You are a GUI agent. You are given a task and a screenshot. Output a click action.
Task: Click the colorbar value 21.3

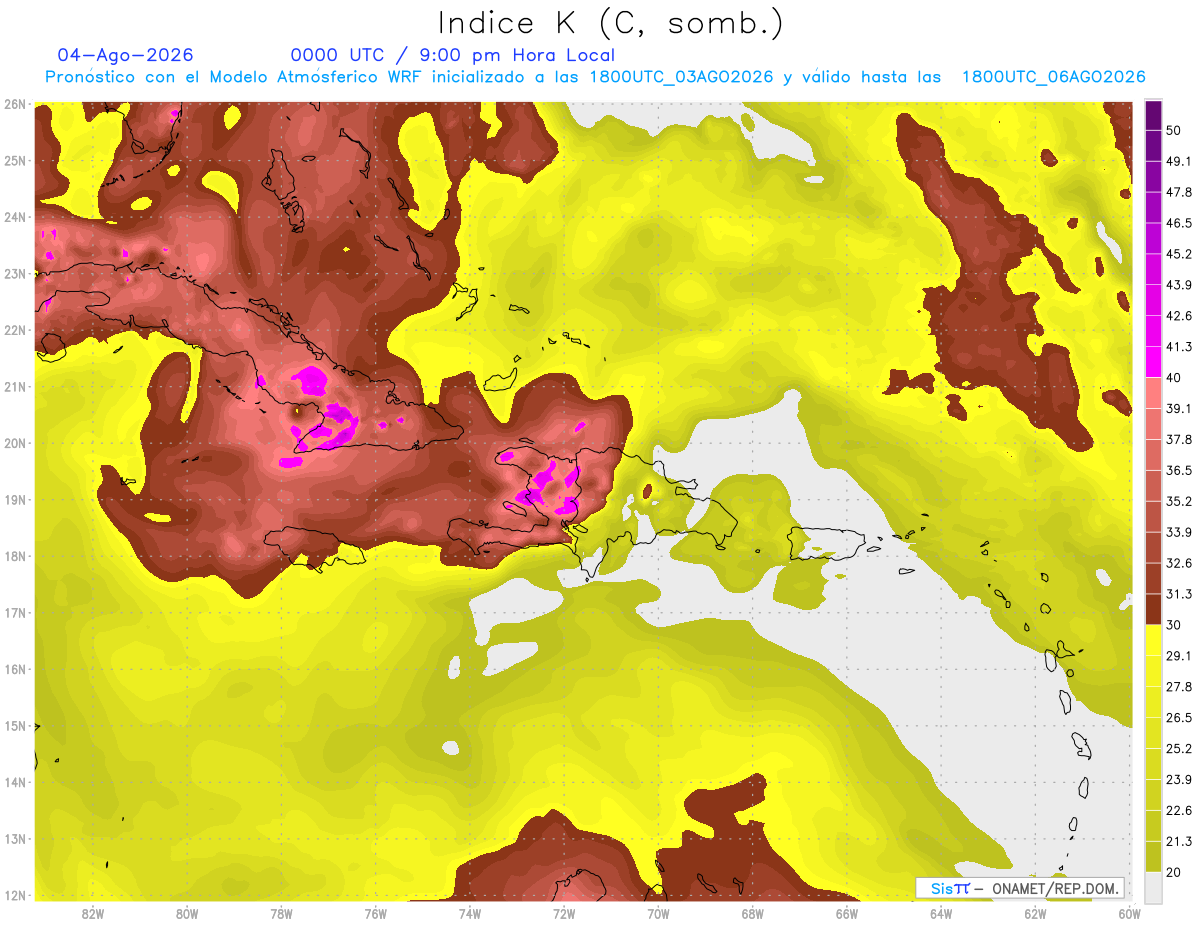[x=1179, y=841]
